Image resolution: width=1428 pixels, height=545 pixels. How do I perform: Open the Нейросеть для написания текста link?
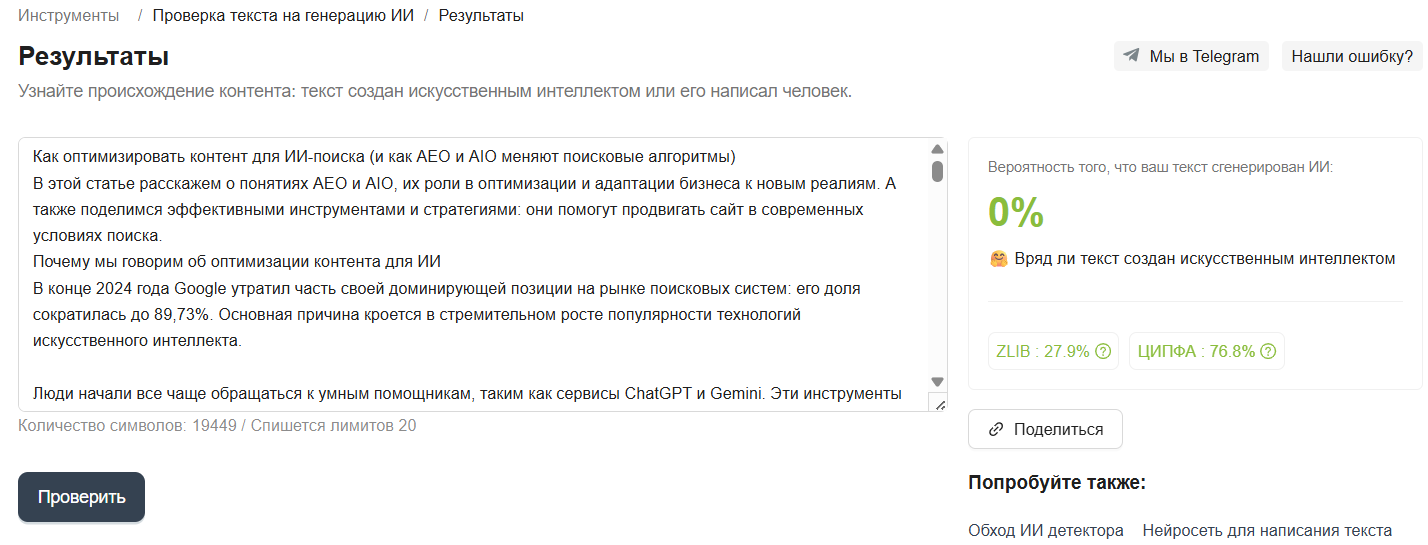click(1267, 530)
